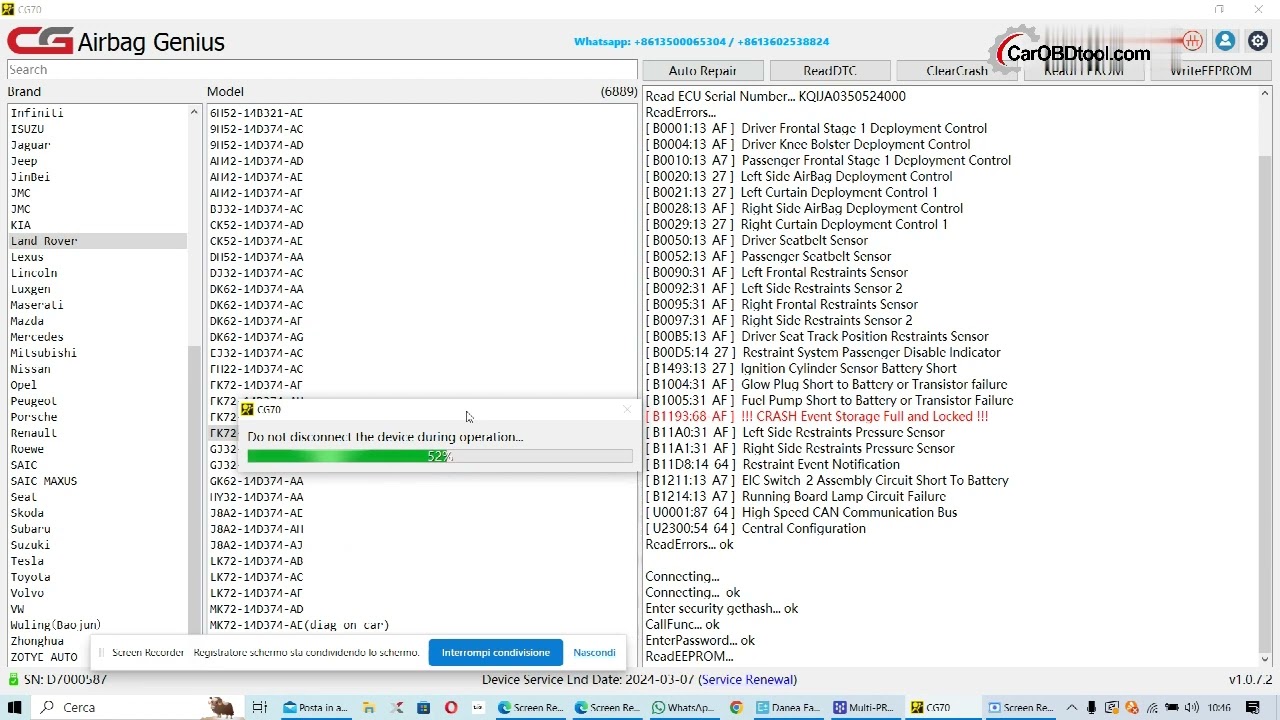Focus the Search input field

322,70
